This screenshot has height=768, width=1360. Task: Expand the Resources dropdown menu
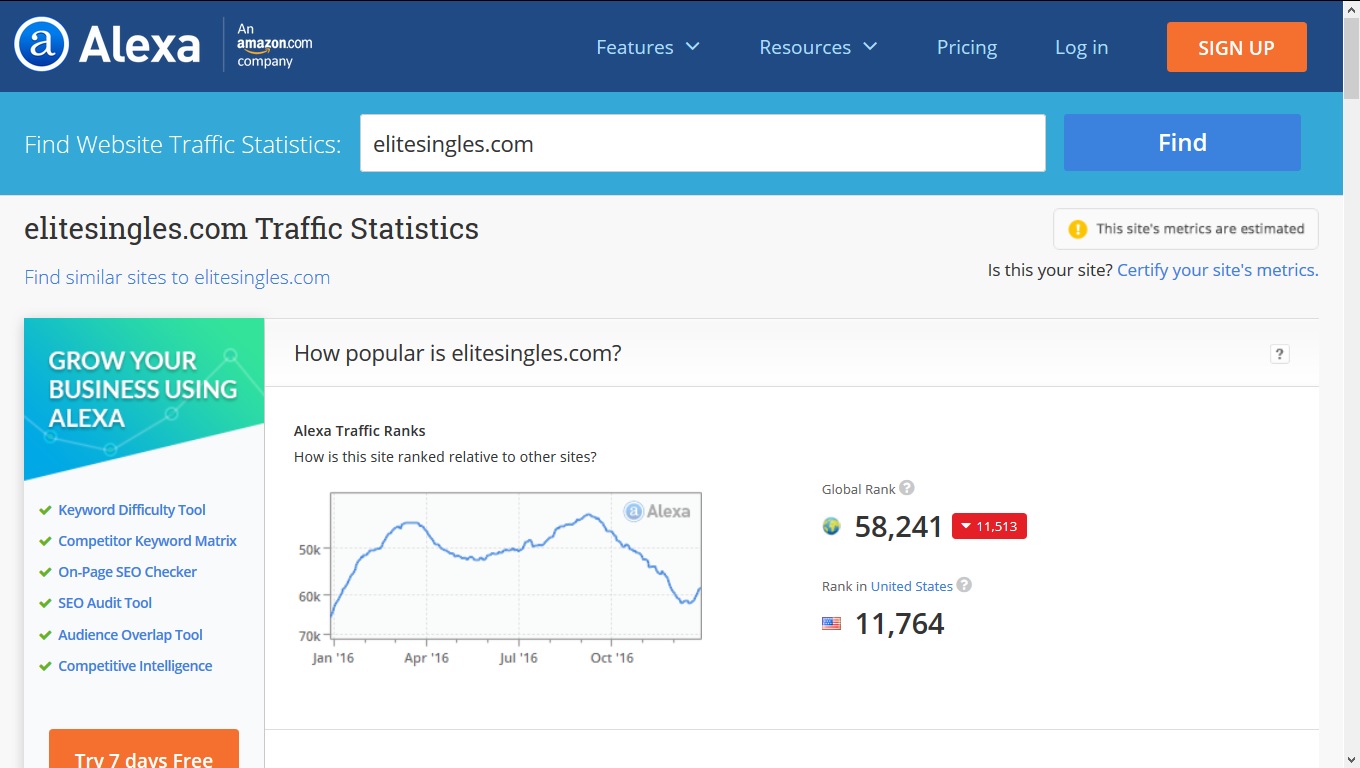(x=817, y=47)
